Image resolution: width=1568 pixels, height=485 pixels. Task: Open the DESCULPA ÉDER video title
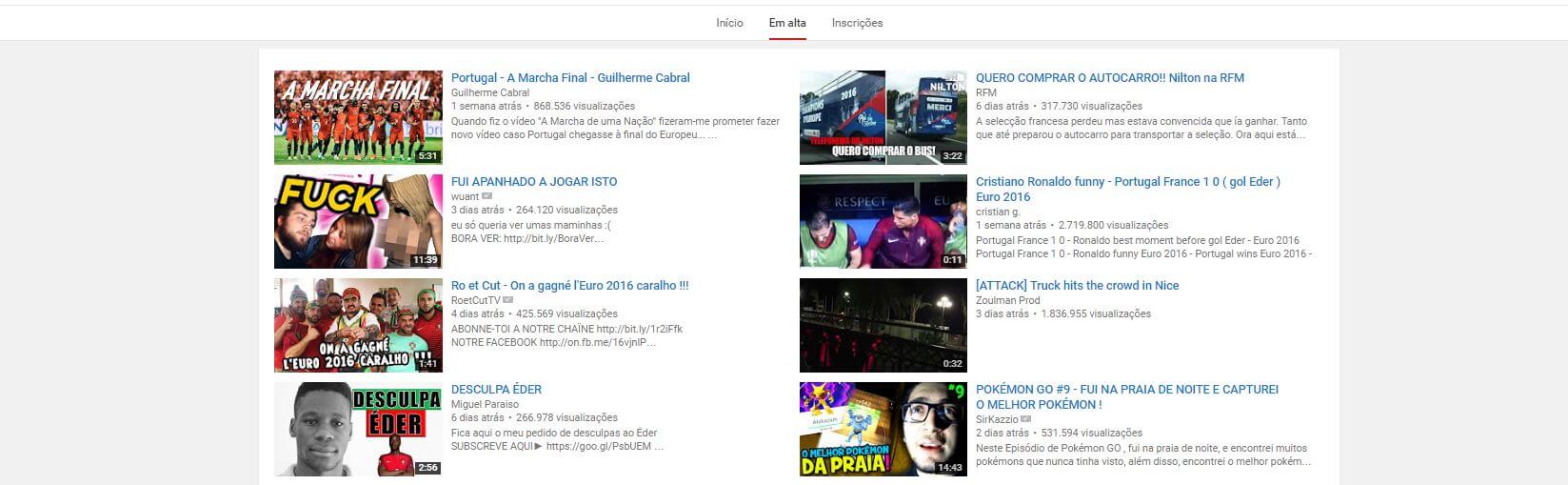coord(496,390)
